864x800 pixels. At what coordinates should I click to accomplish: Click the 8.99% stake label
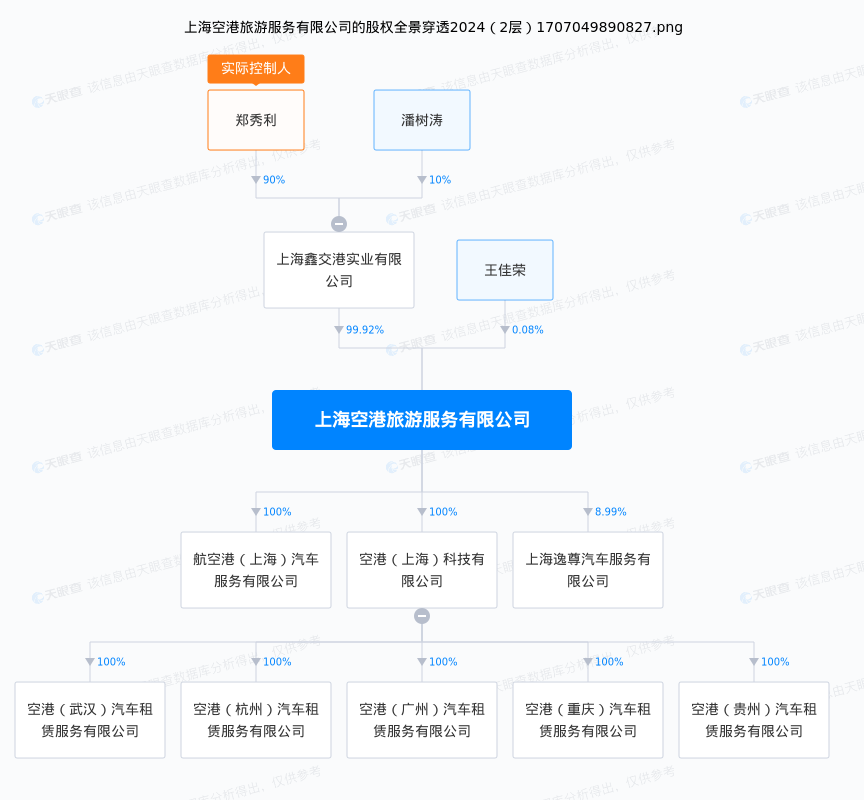[611, 512]
